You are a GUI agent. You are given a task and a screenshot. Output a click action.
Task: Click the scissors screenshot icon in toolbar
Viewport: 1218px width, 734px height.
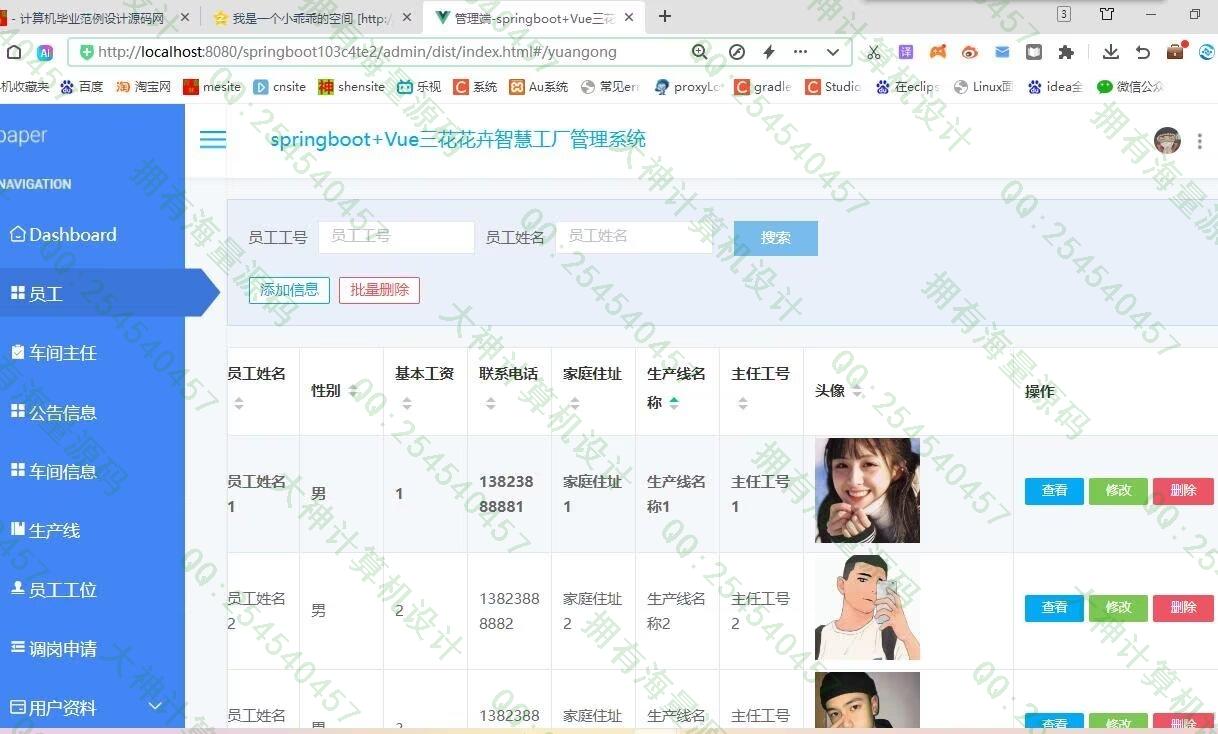(873, 53)
